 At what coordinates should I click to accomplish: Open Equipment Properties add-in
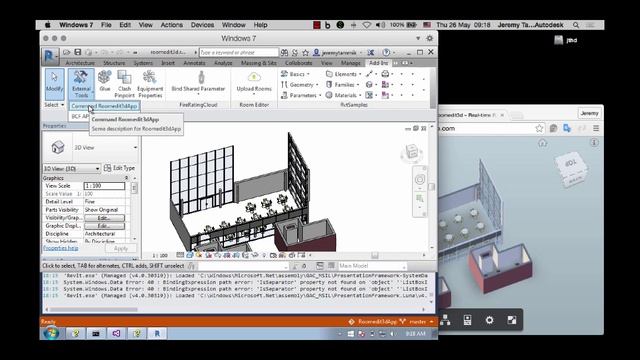(x=150, y=84)
